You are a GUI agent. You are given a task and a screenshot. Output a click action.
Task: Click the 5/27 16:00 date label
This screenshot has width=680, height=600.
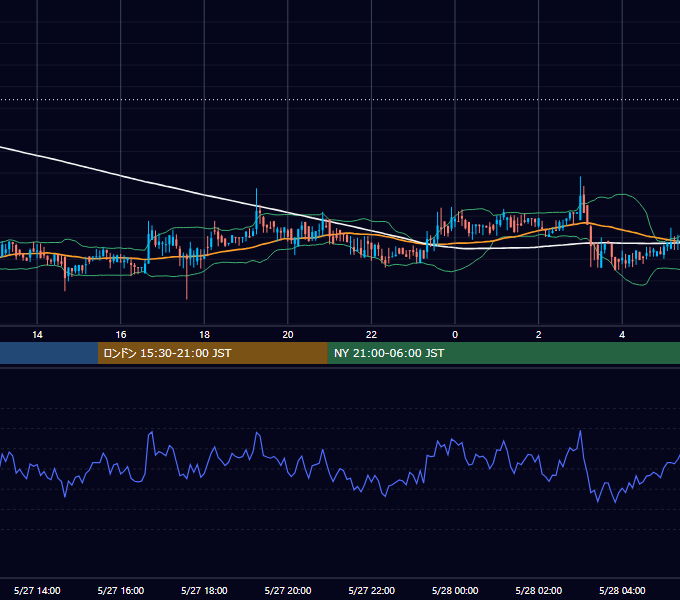point(121,590)
